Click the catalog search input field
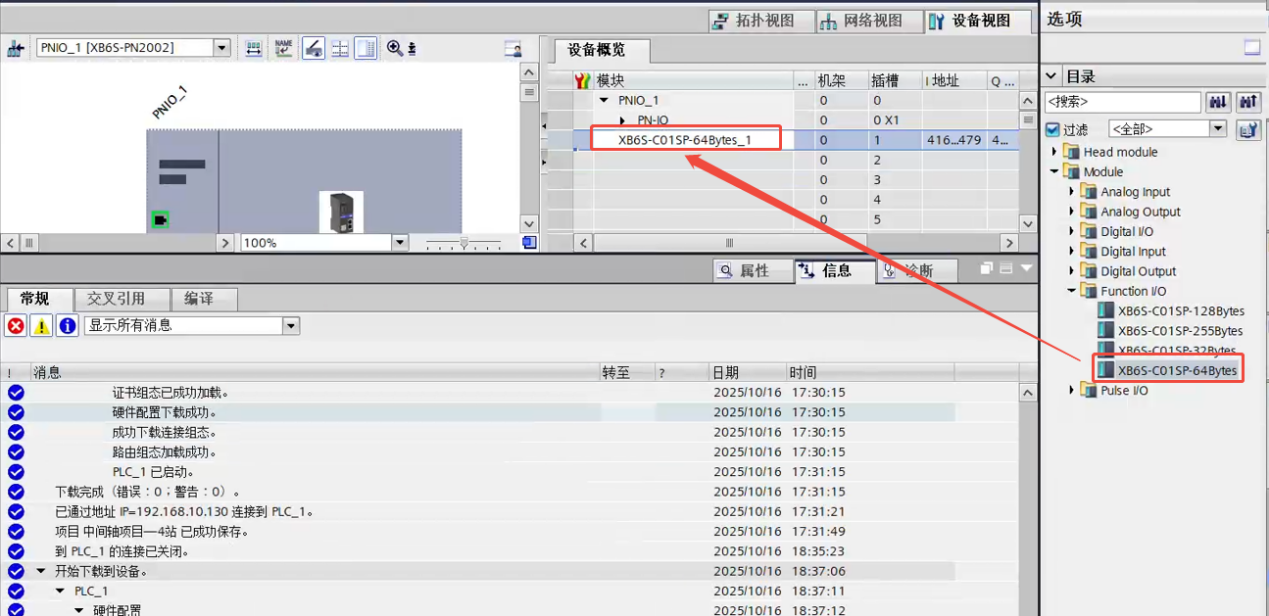Viewport: 1269px width, 616px height. tap(1122, 102)
